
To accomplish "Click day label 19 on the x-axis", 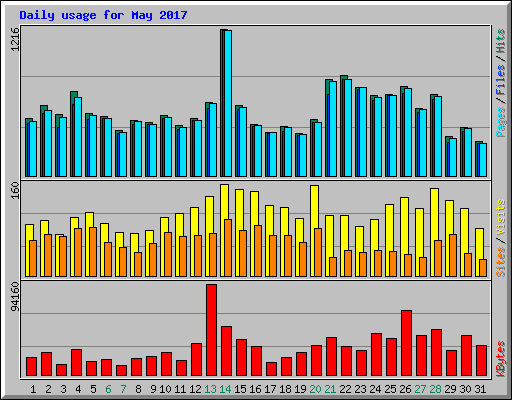I will (300, 389).
